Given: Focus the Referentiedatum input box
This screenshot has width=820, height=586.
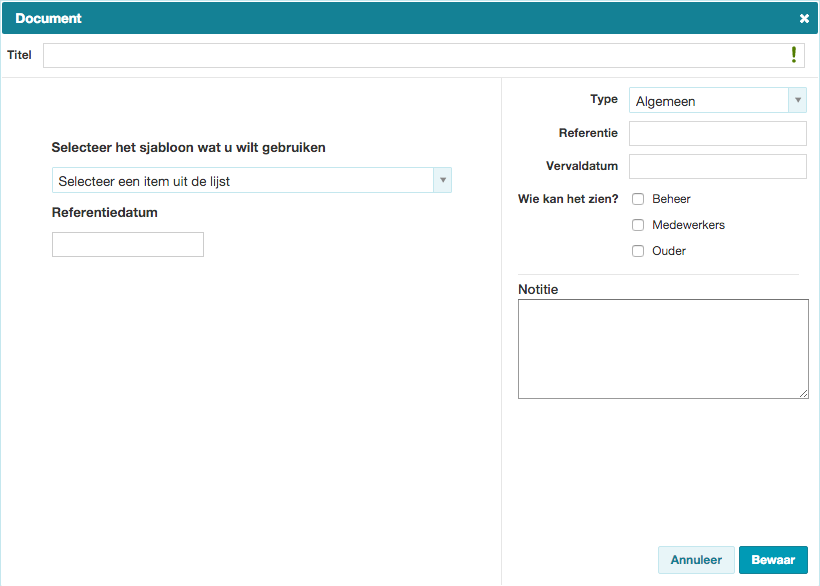Looking at the screenshot, I should click(128, 245).
